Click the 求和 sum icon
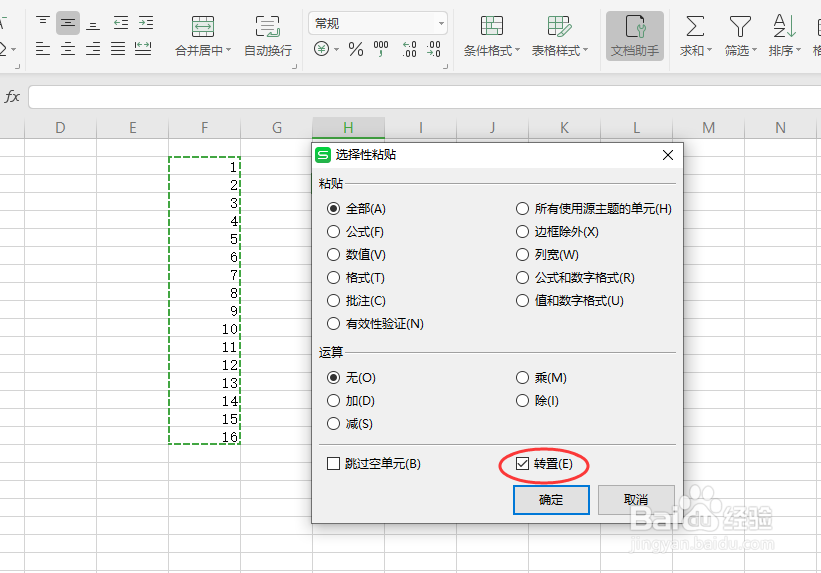Viewport: 821px width, 573px height. [695, 26]
